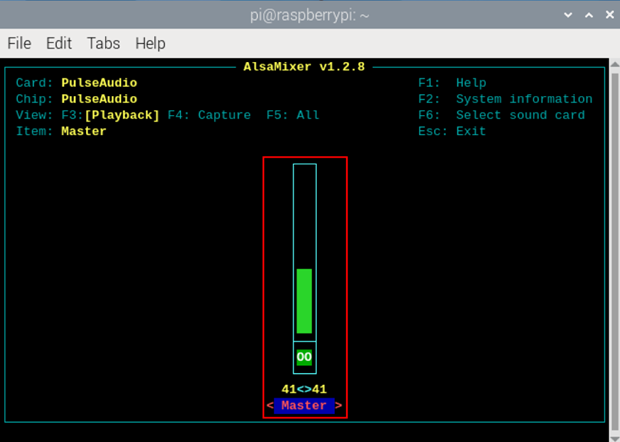620x442 pixels.
Task: Click the F2 System information text
Action: point(505,99)
